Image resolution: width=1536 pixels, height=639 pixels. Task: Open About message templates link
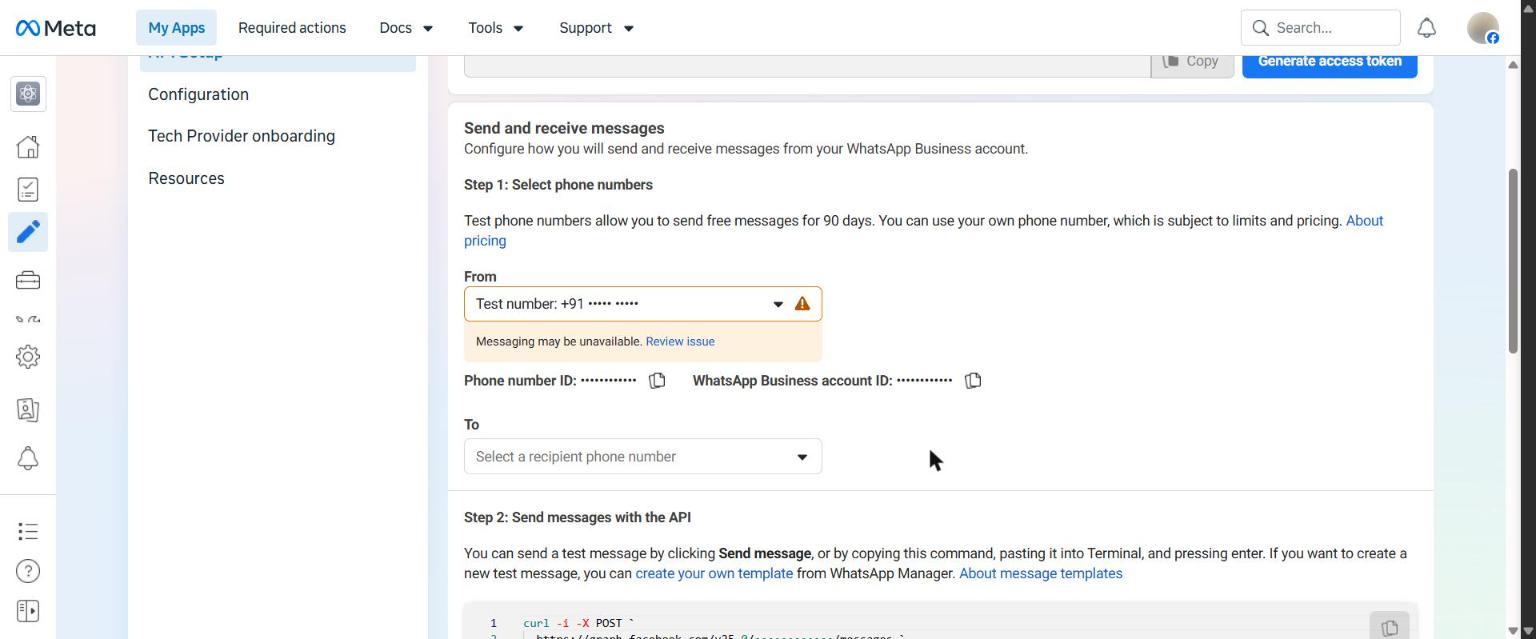[x=1041, y=574]
